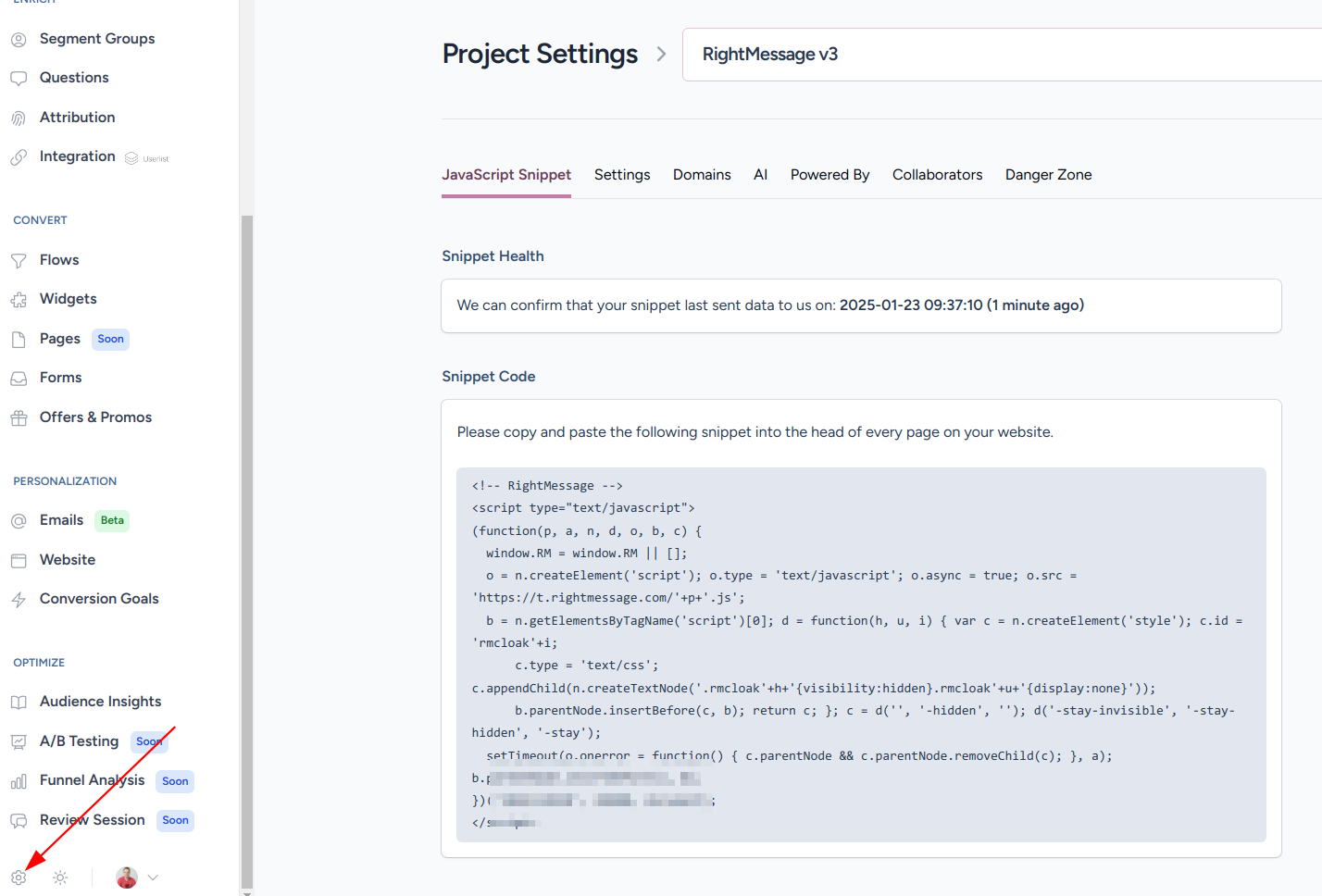The image size is (1322, 896).
Task: Click inside the snippet code block
Action: point(861,648)
